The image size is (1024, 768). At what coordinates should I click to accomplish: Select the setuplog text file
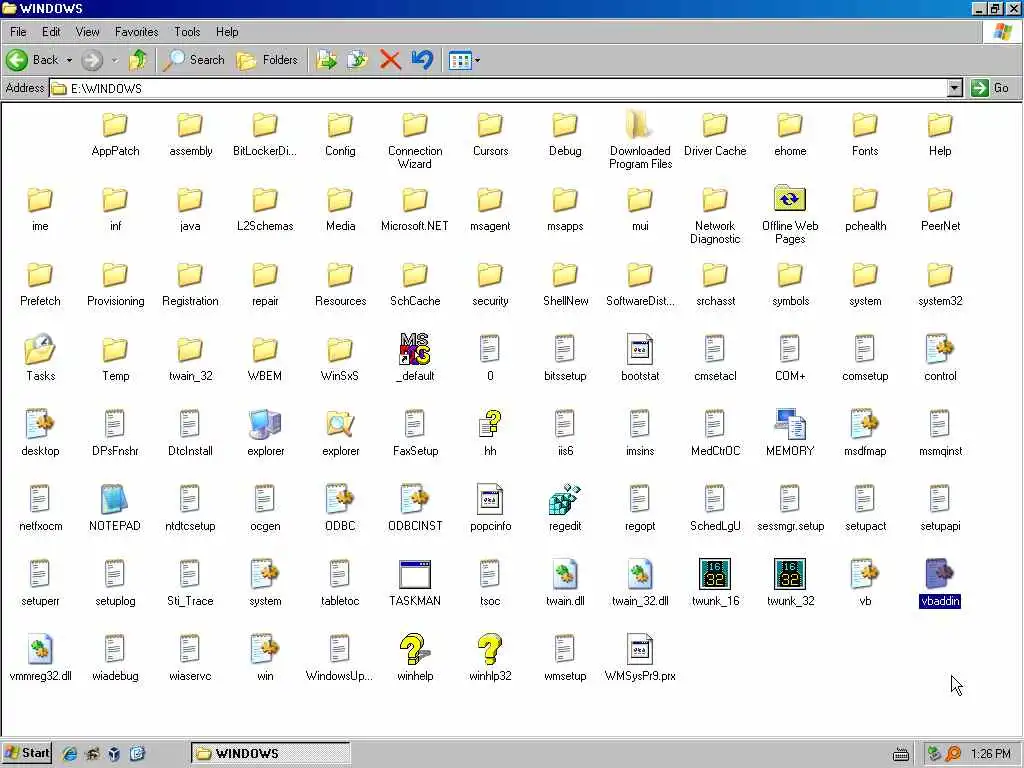pyautogui.click(x=115, y=575)
